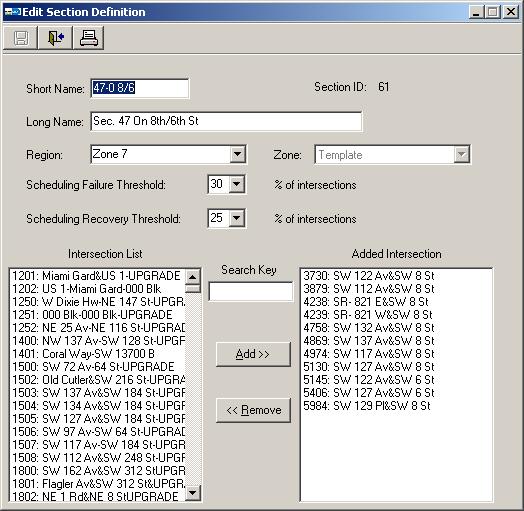Click the Long Name text field

point(226,121)
